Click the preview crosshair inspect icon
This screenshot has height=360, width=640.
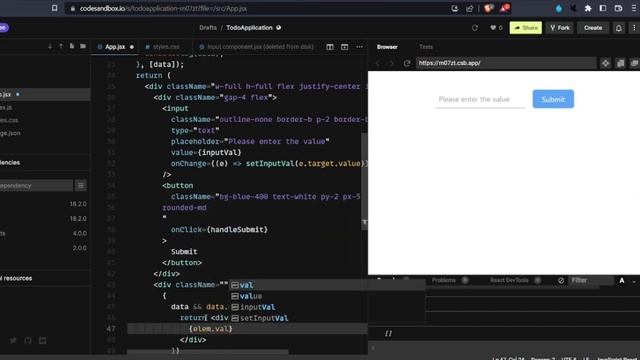pyautogui.click(x=605, y=63)
